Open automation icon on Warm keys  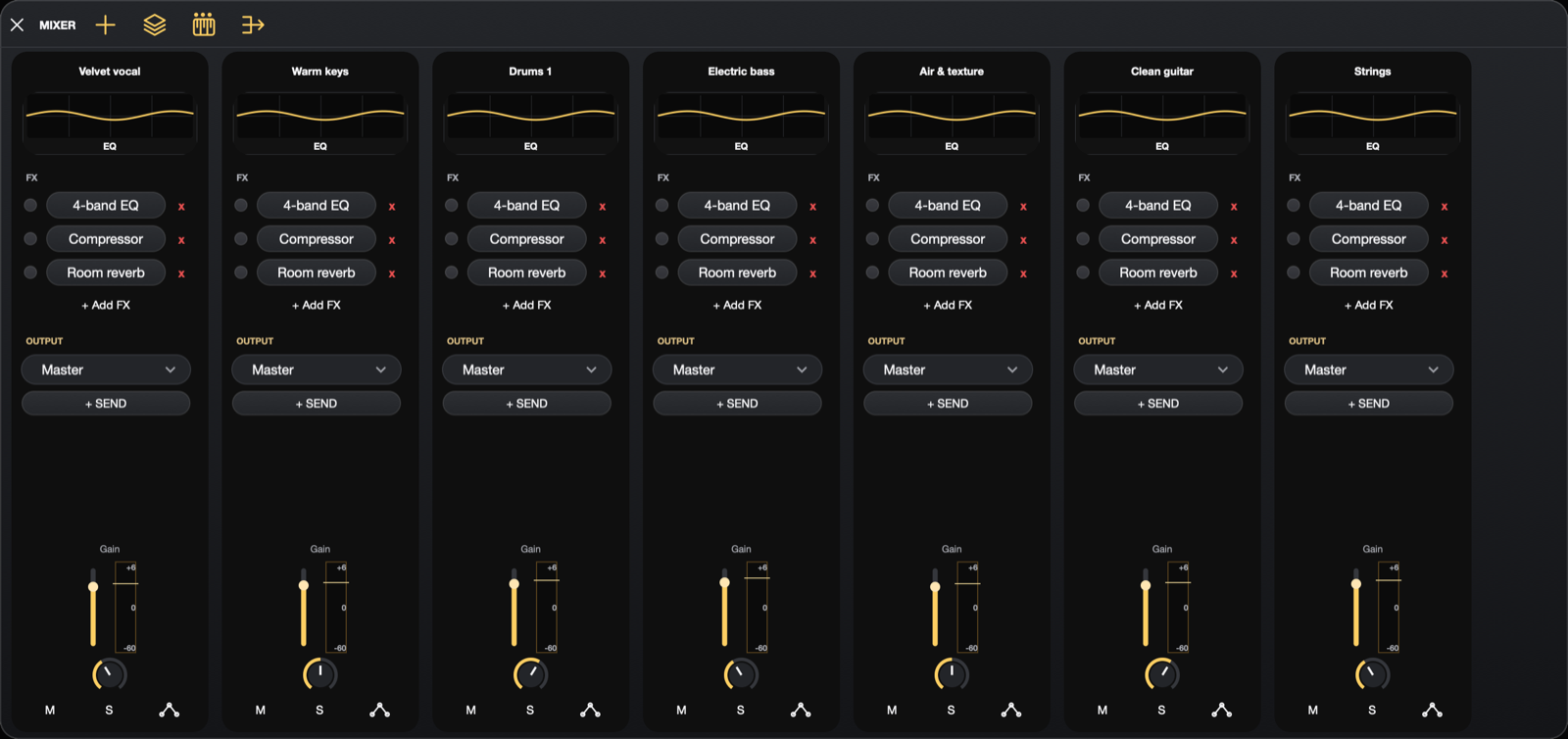[x=379, y=710]
